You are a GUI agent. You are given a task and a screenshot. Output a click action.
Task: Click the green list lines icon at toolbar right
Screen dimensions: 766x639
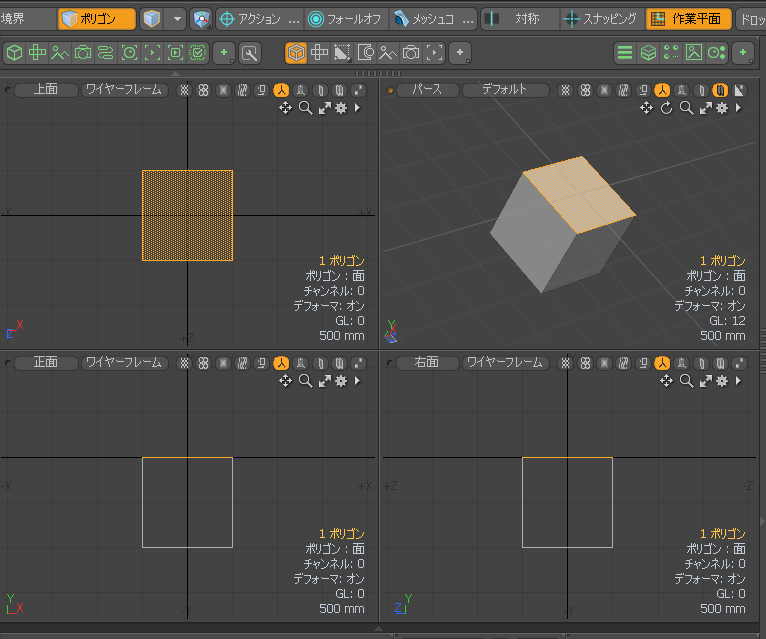[x=625, y=53]
